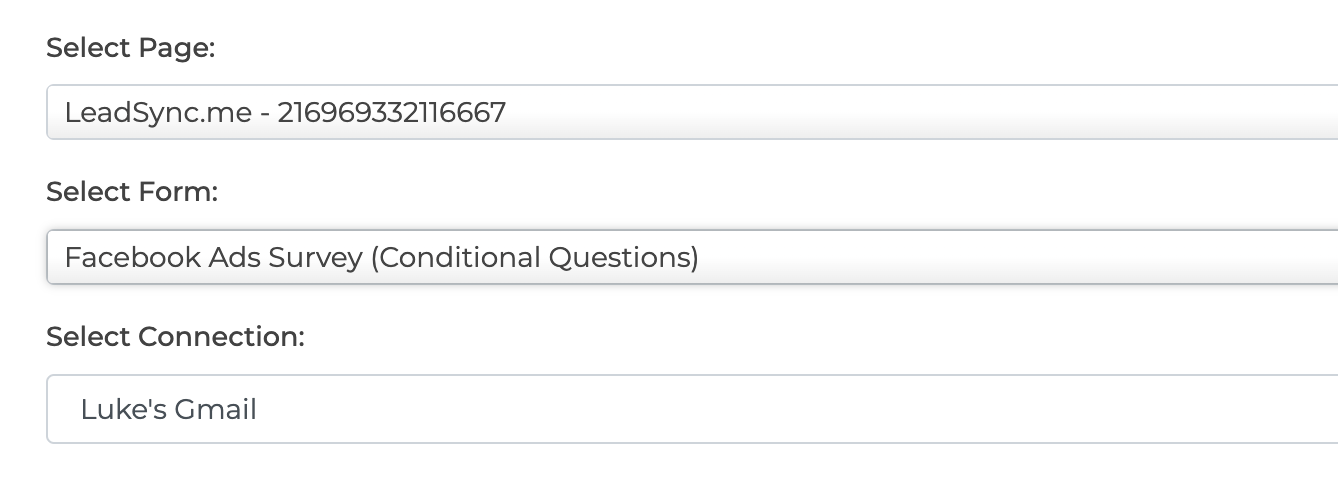Open the Select Form dropdown
Image resolution: width=1338 pixels, height=478 pixels.
click(692, 257)
